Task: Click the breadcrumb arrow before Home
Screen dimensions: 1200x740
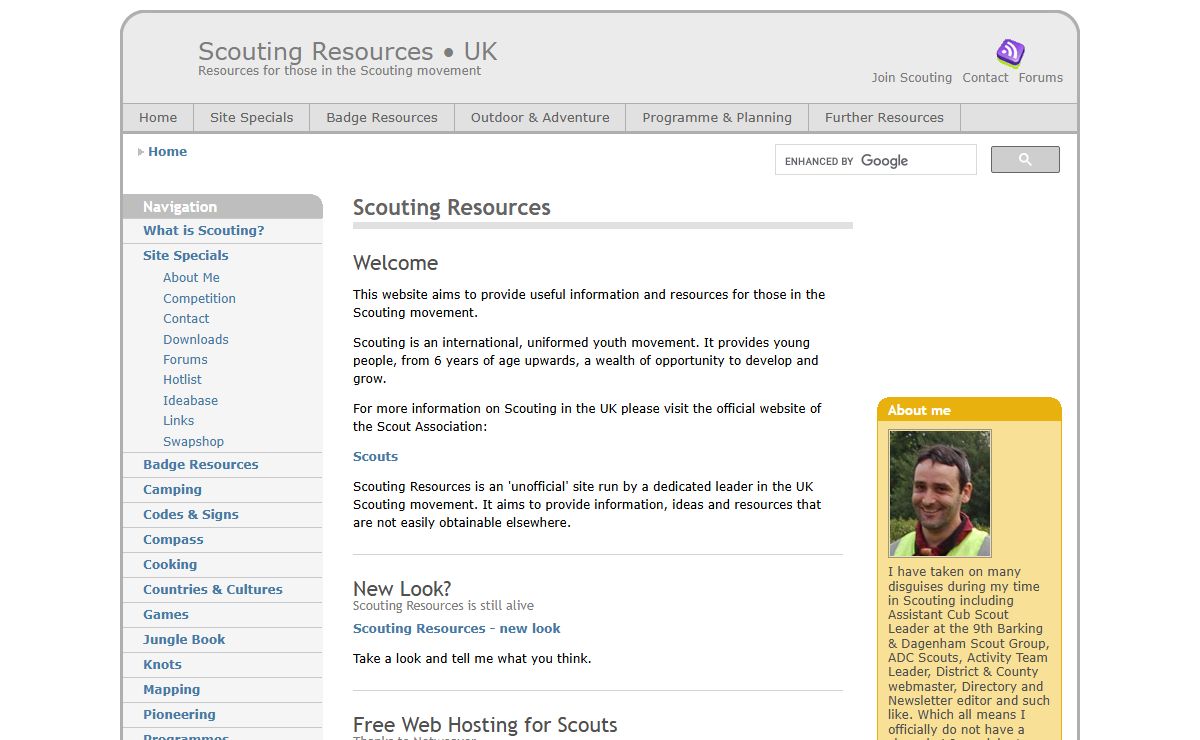Action: pyautogui.click(x=141, y=152)
